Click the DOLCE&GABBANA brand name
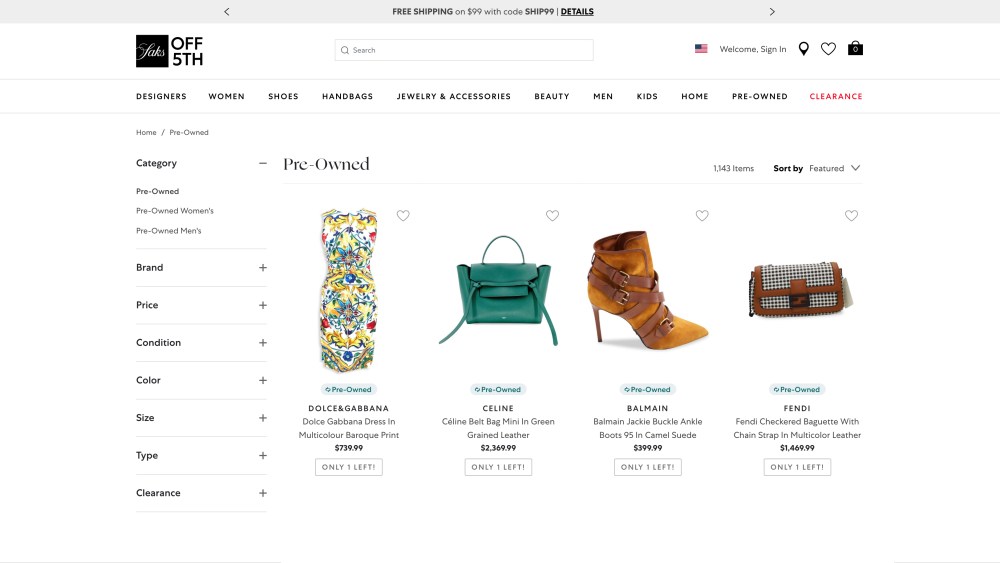Screen dimensions: 1000x563 [349, 409]
